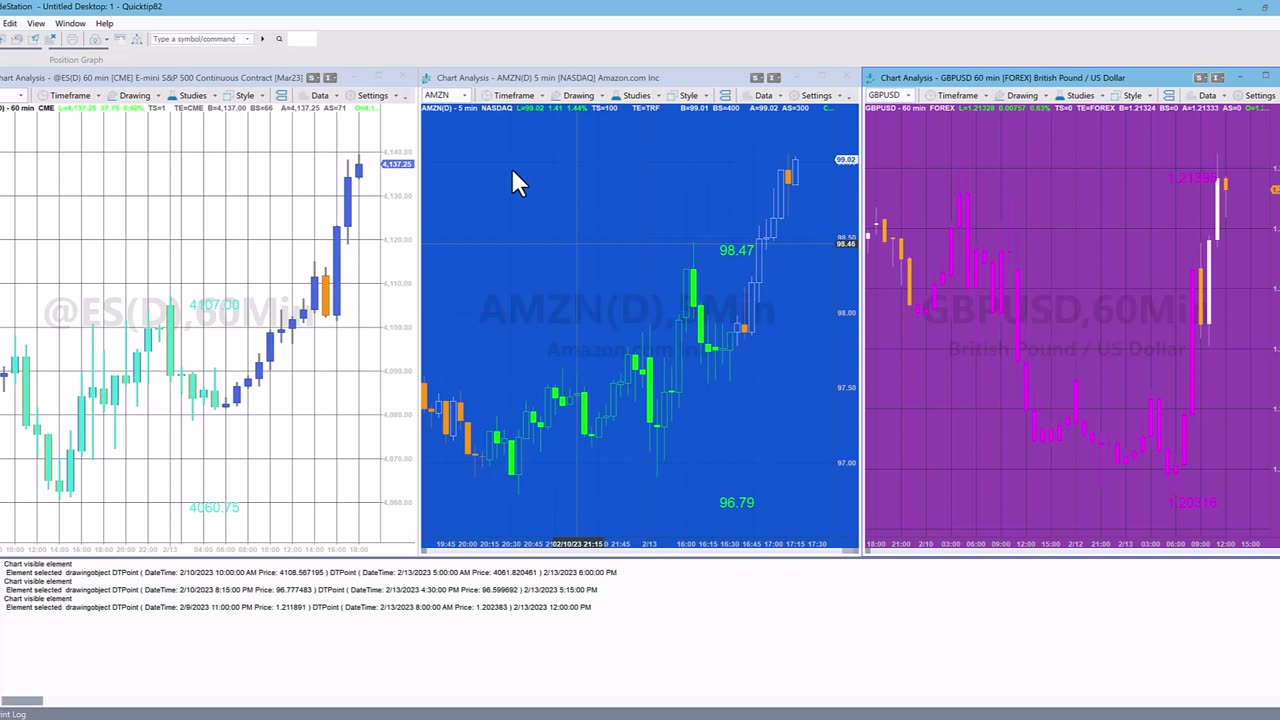Image resolution: width=1280 pixels, height=720 pixels.
Task: Click the print icon in main toolbar
Action: [x=72, y=39]
